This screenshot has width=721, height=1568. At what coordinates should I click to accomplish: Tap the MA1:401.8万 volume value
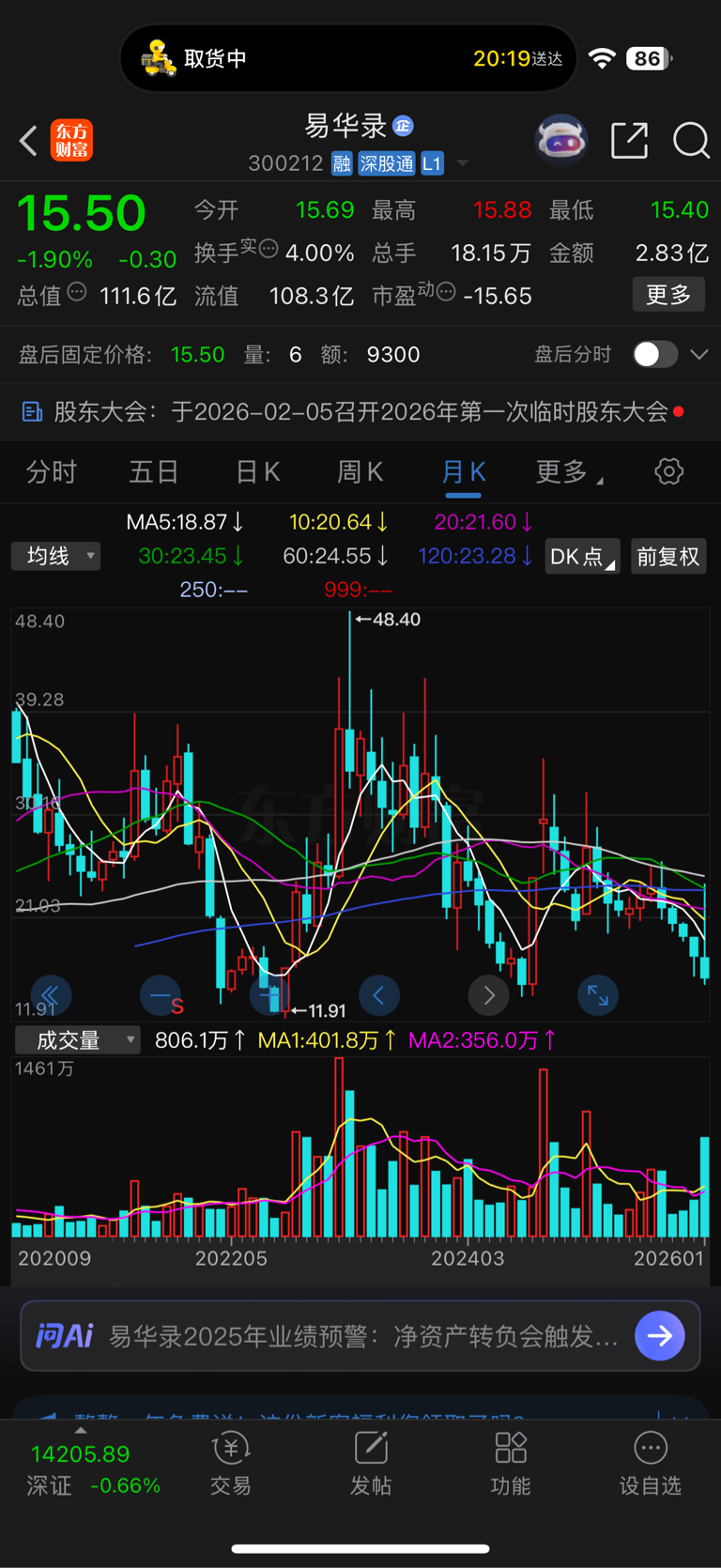pos(328,1040)
